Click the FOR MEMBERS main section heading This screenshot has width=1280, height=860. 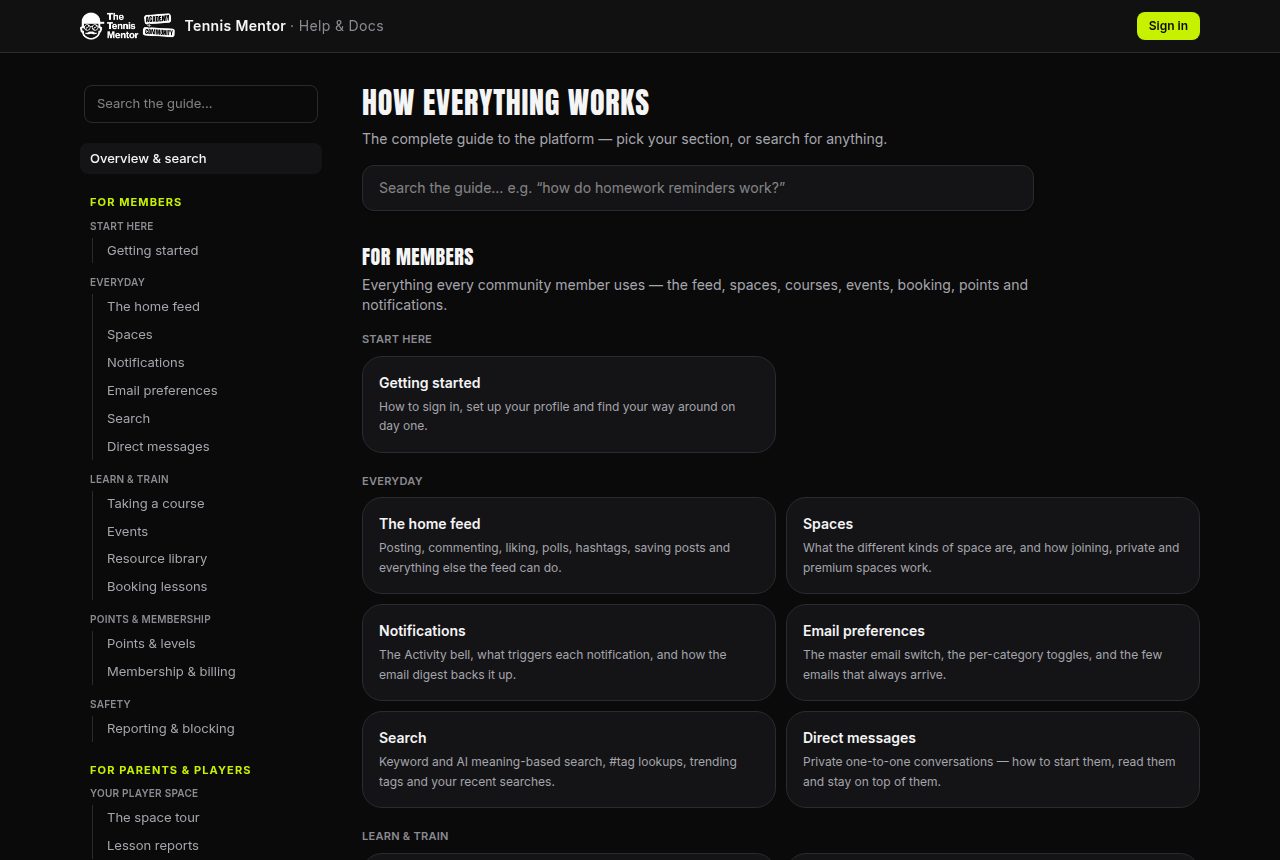coord(418,257)
